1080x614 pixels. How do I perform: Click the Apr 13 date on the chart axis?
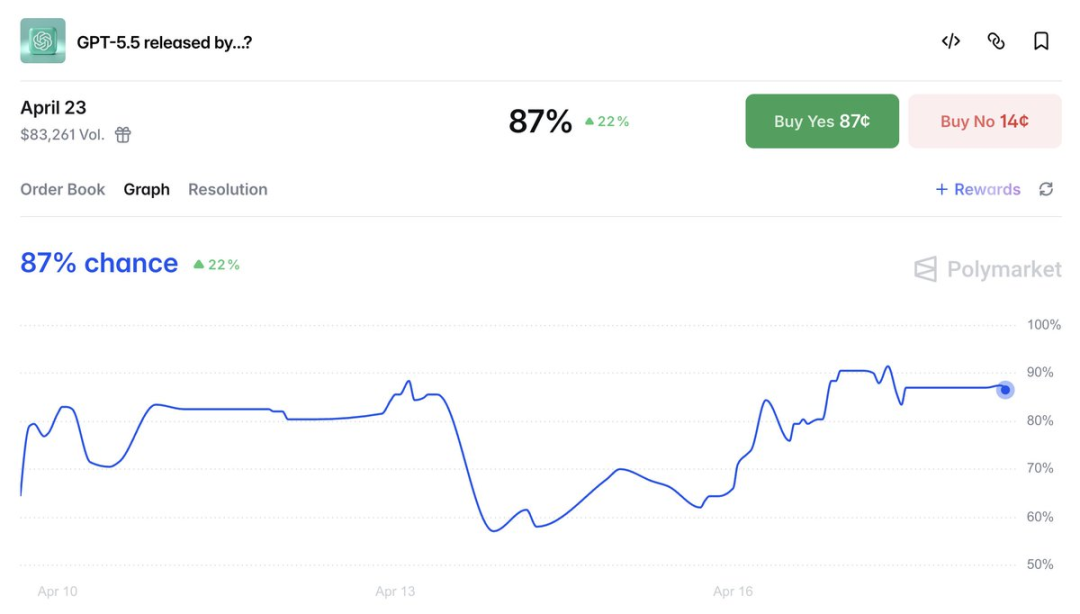tap(395, 591)
